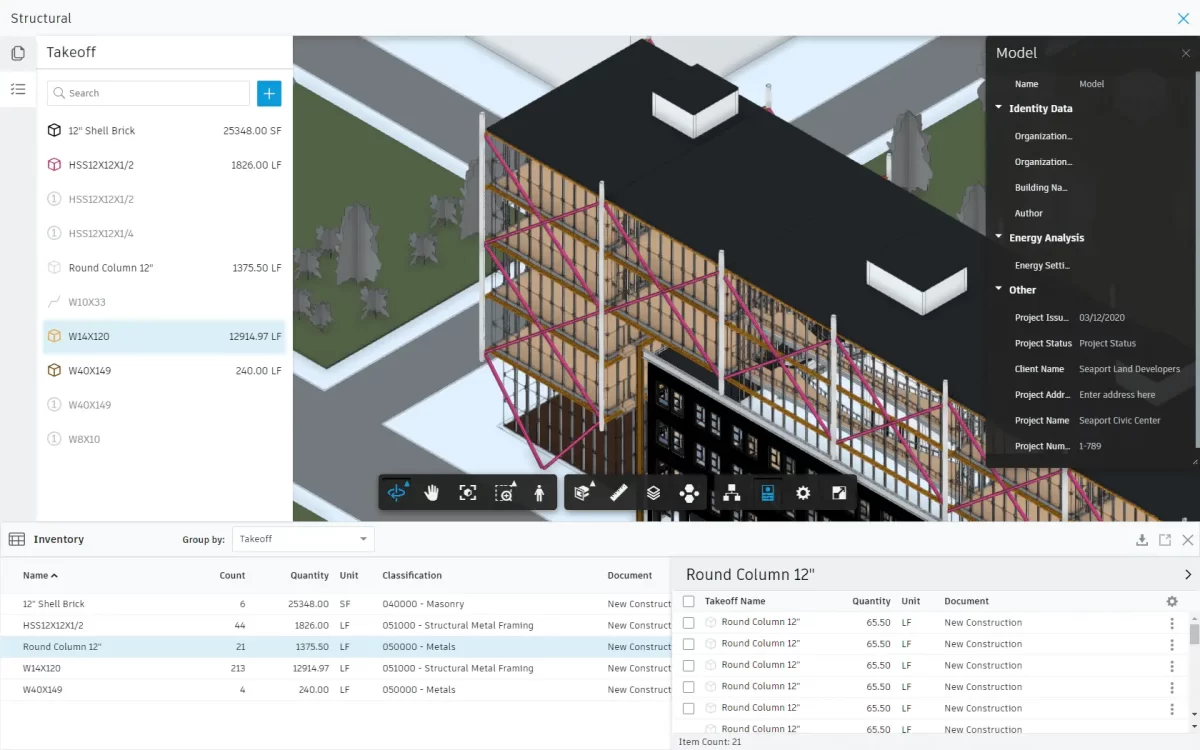Sort detail table by Takeoff Name header
This screenshot has width=1200, height=750.
point(735,601)
